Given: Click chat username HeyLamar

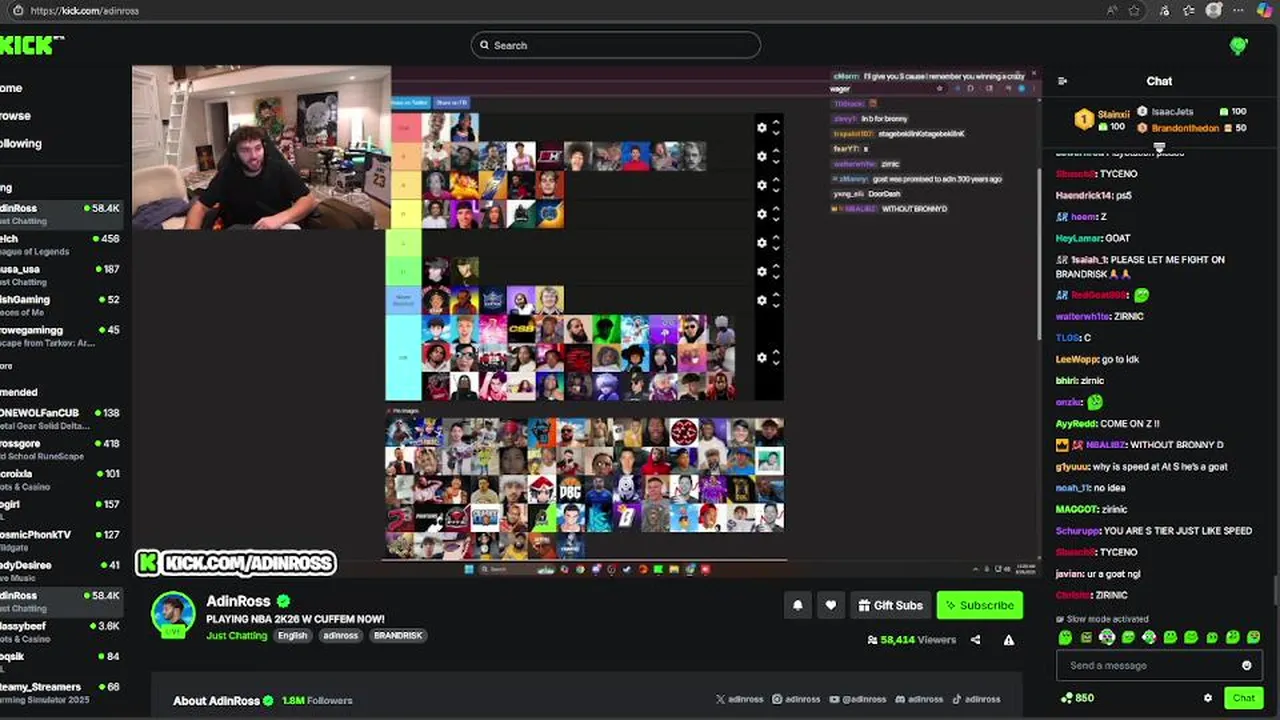Looking at the screenshot, I should pyautogui.click(x=1078, y=238).
